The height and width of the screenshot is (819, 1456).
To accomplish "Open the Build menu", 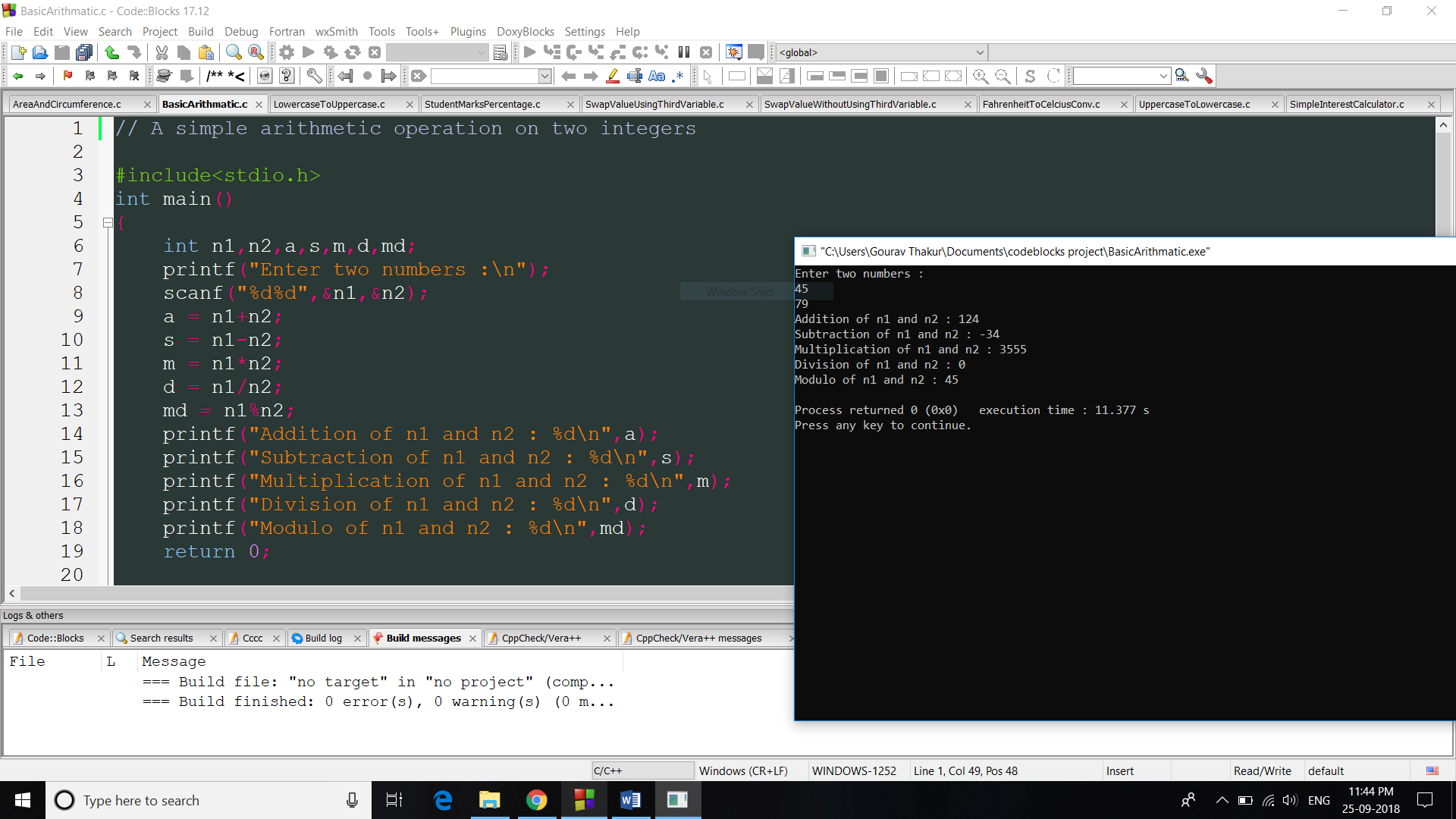I will point(200,31).
